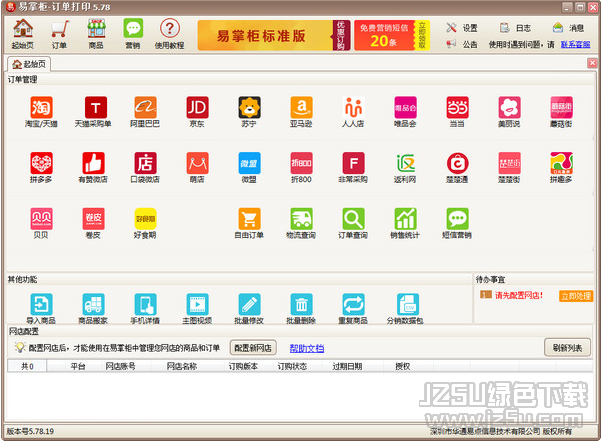This screenshot has width=601, height=446.
Task: Click the 联系客服 link
Action: [x=575, y=44]
